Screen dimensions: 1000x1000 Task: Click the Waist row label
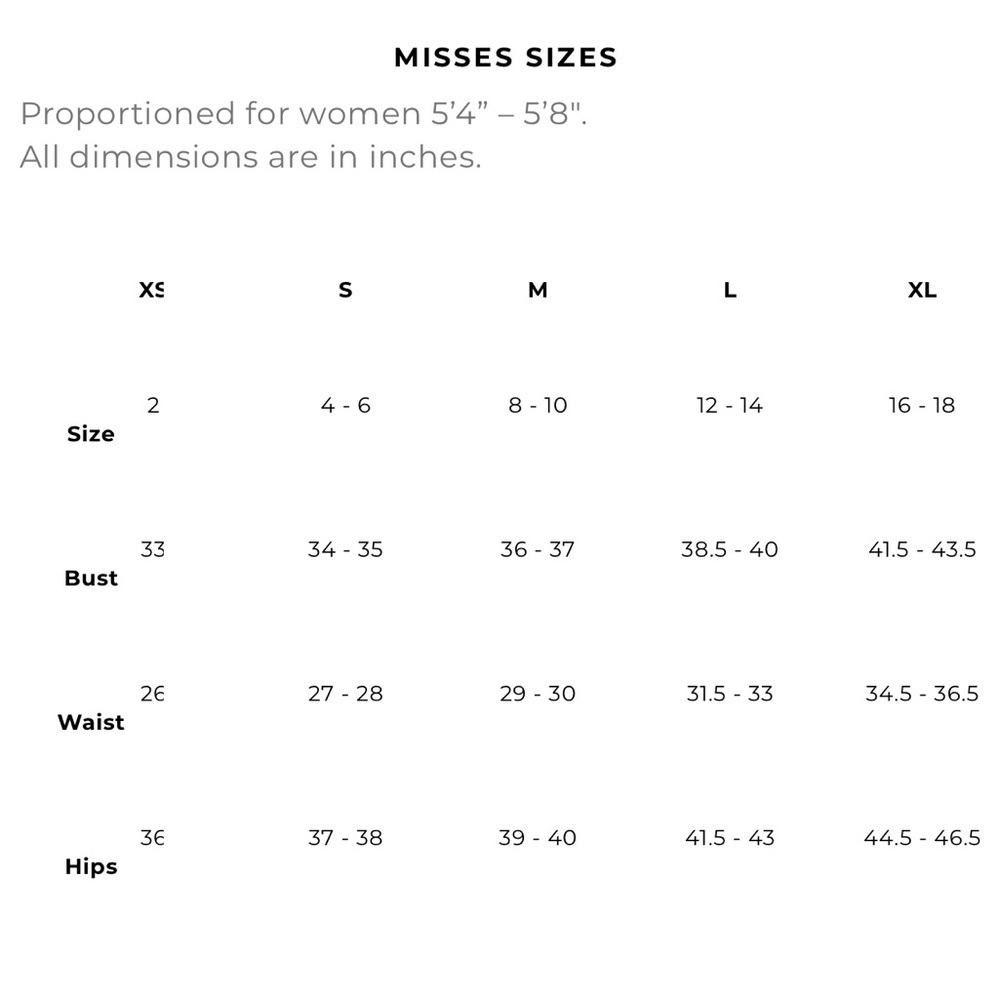tap(91, 722)
